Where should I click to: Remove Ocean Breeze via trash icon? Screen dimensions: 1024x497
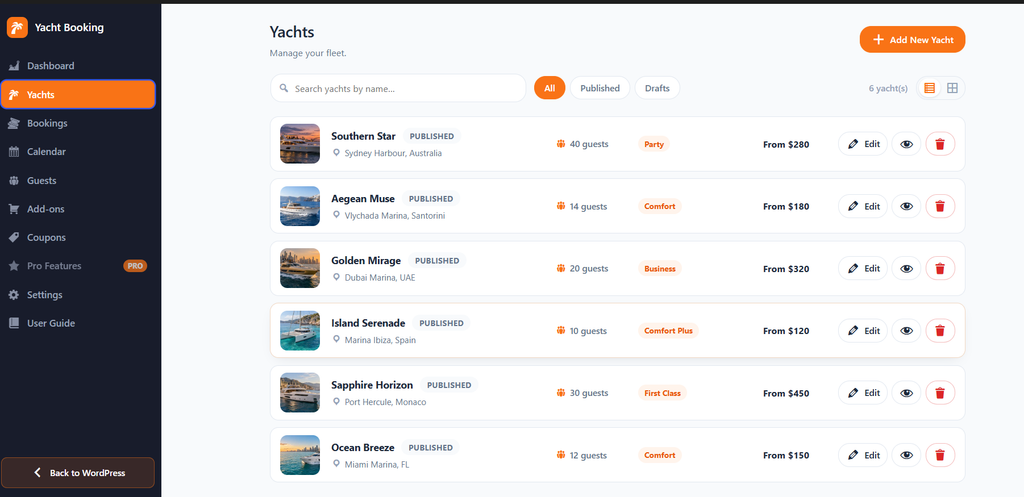tap(940, 455)
